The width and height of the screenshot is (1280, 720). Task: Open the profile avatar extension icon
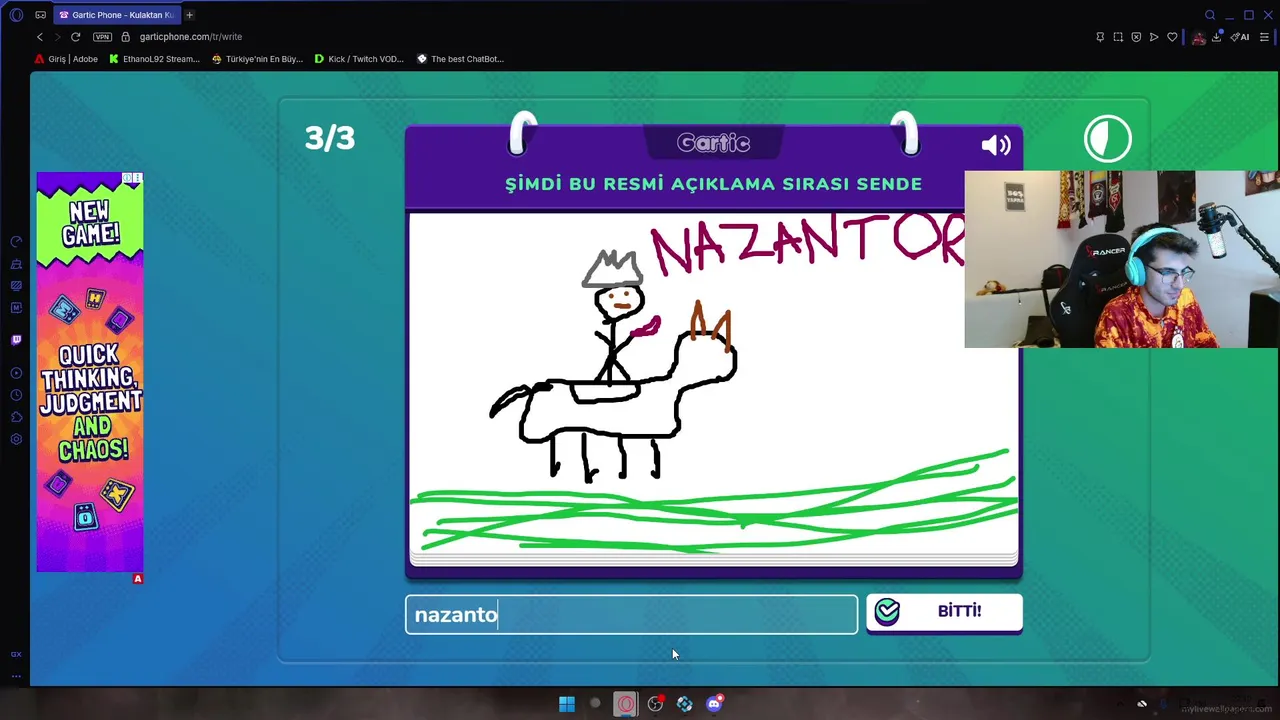1198,38
